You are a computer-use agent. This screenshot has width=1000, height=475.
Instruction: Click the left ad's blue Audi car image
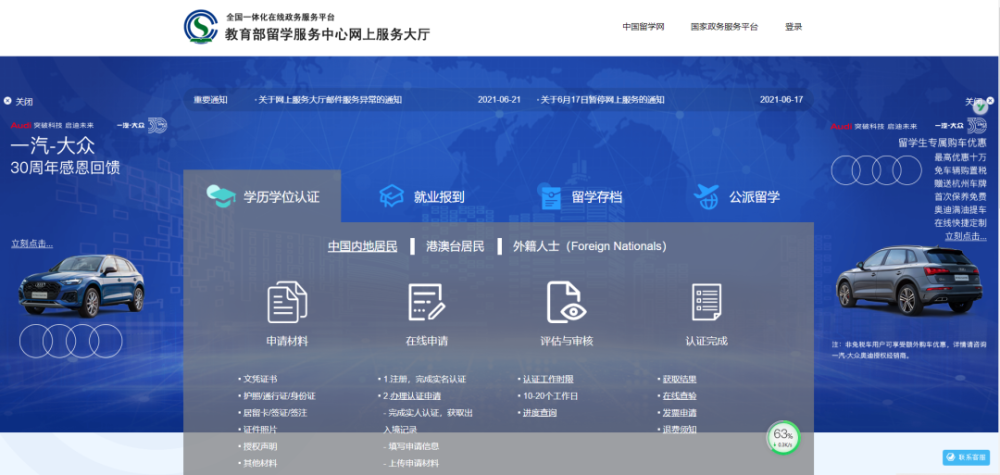pos(81,285)
